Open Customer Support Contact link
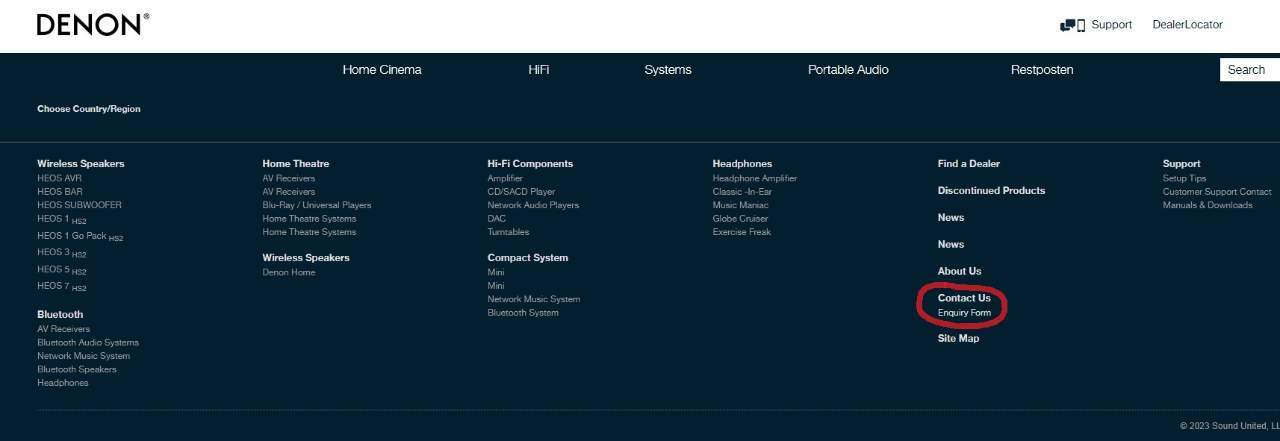Screen dimensions: 1280x441 [1217, 192]
